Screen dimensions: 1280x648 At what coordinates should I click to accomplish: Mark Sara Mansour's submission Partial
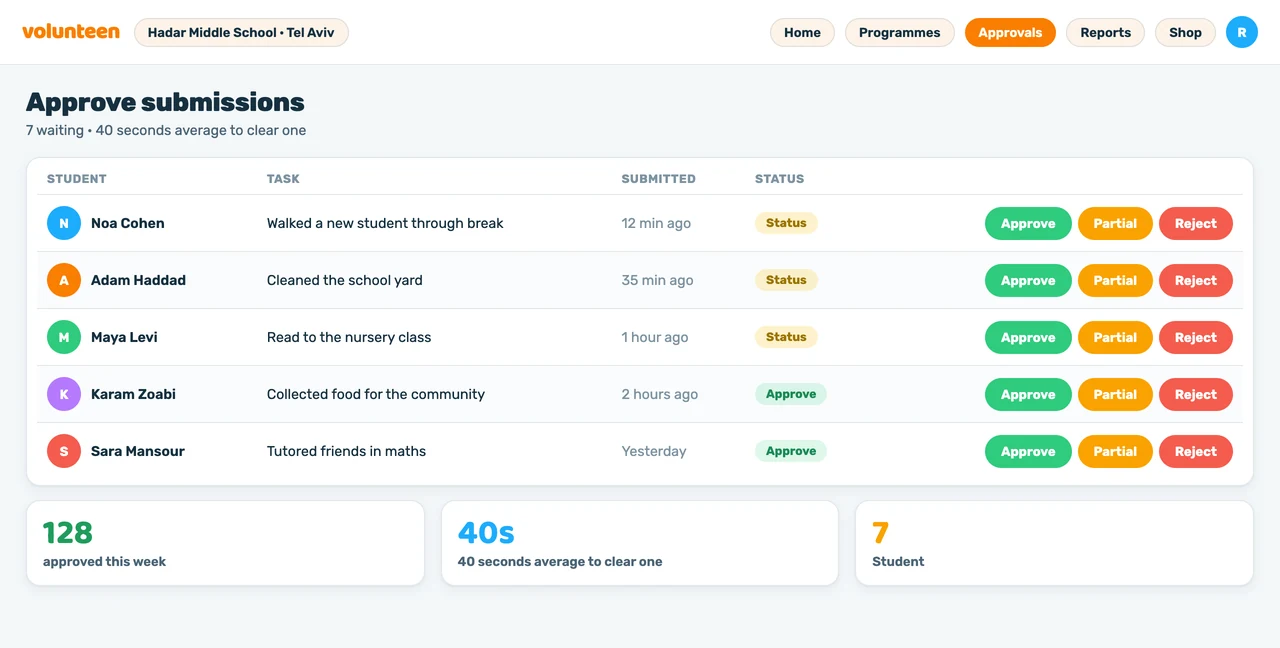click(x=1115, y=451)
